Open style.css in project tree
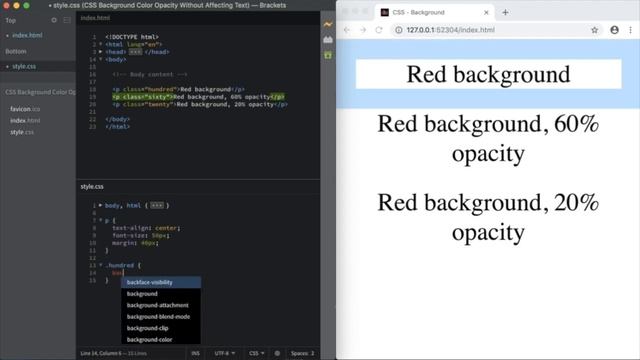Image resolution: width=640 pixels, height=360 pixels. (x=22, y=132)
